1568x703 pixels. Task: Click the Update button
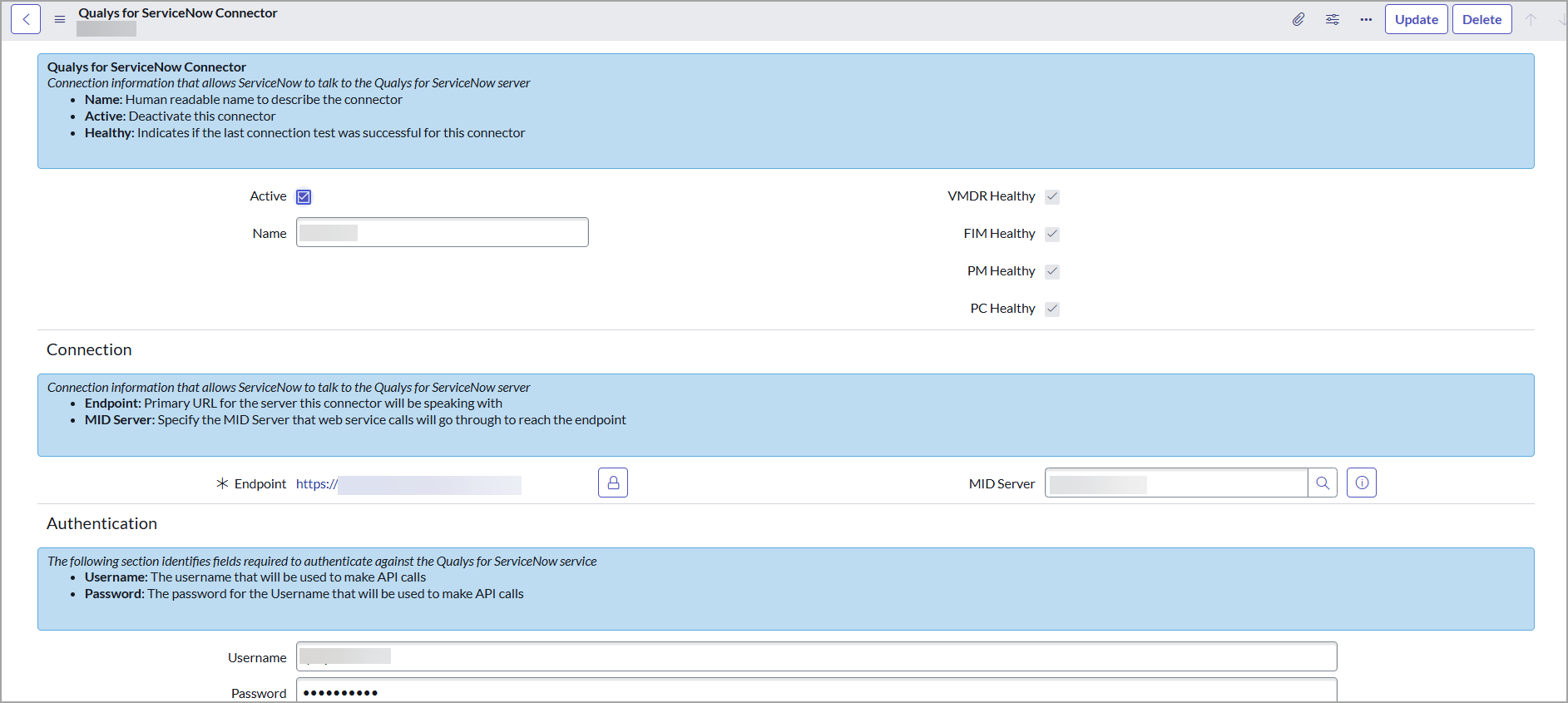point(1417,19)
